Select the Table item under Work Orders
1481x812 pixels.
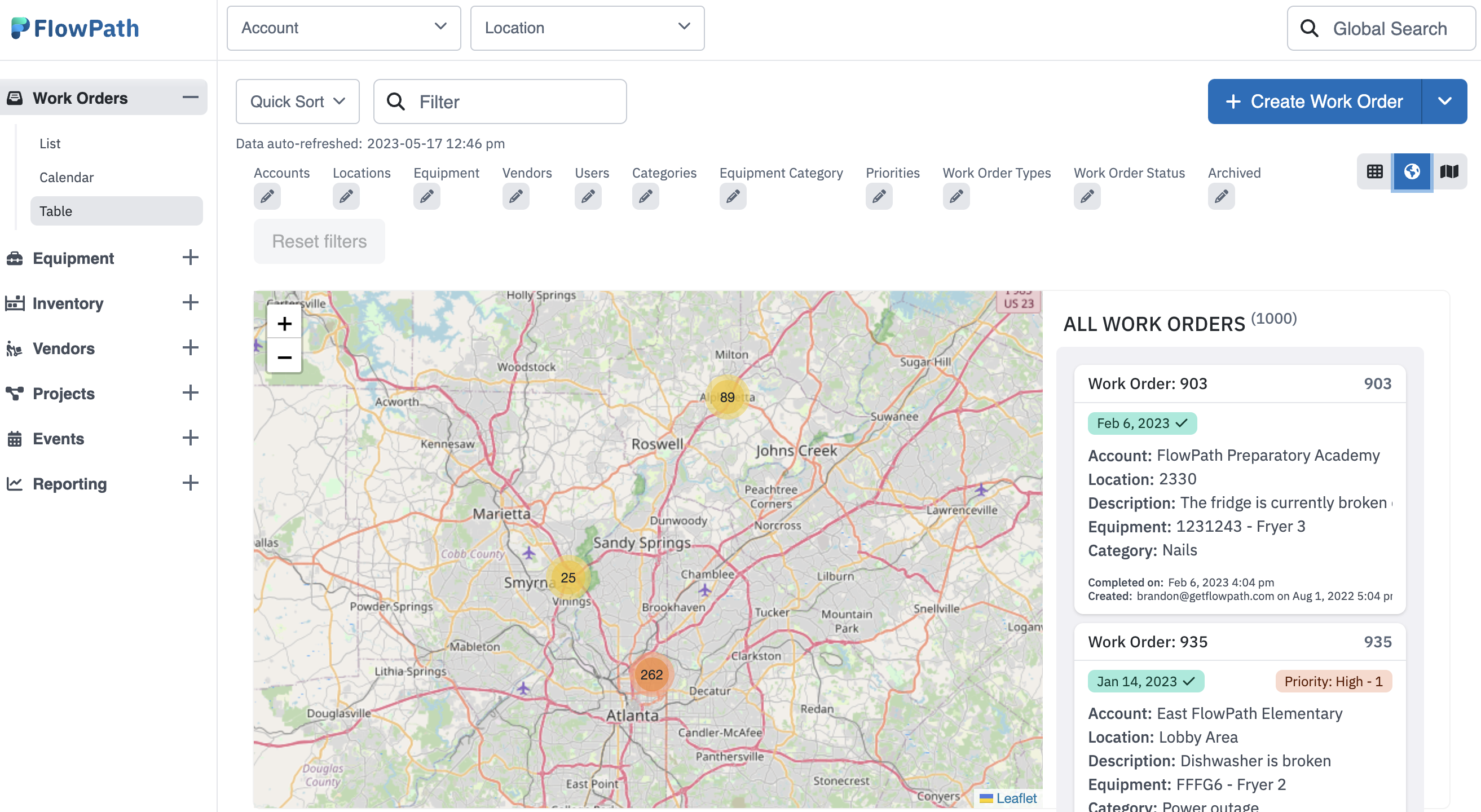pyautogui.click(x=56, y=211)
